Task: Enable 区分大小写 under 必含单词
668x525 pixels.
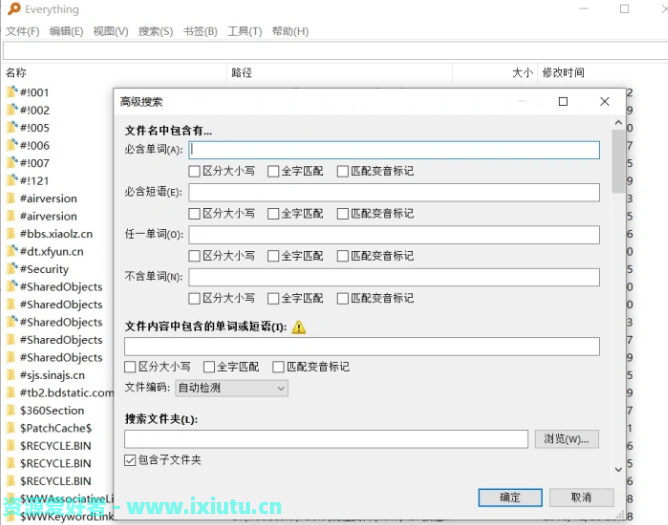Action: pos(194,171)
